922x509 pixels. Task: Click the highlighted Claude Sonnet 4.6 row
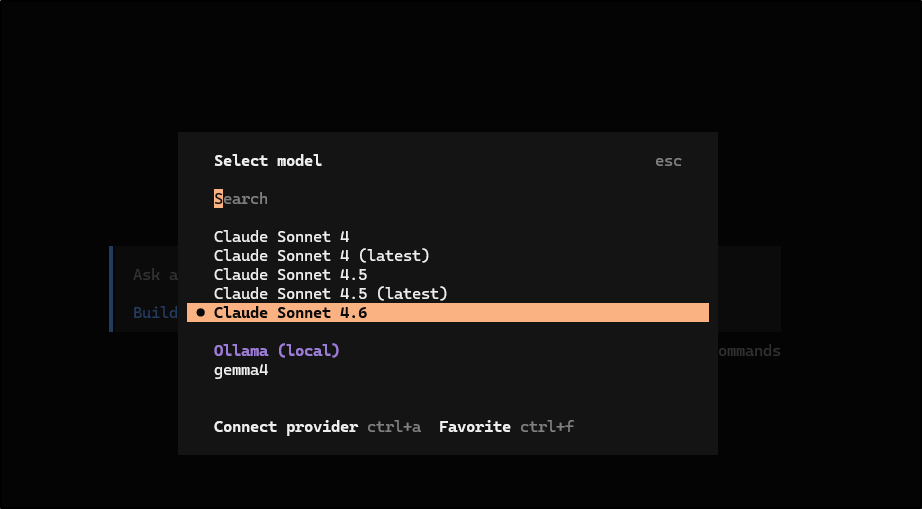pos(448,313)
